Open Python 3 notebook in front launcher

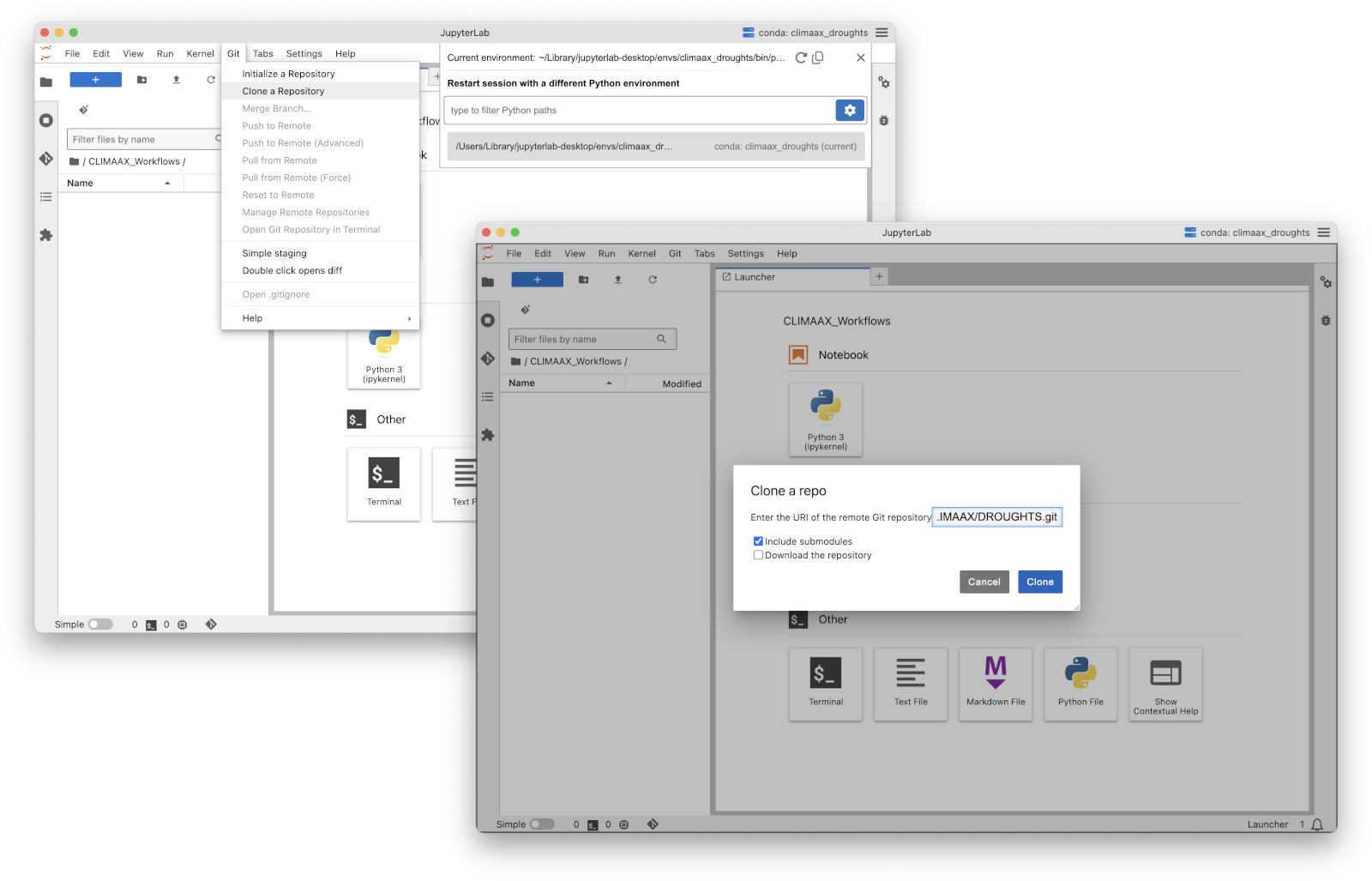pos(826,419)
